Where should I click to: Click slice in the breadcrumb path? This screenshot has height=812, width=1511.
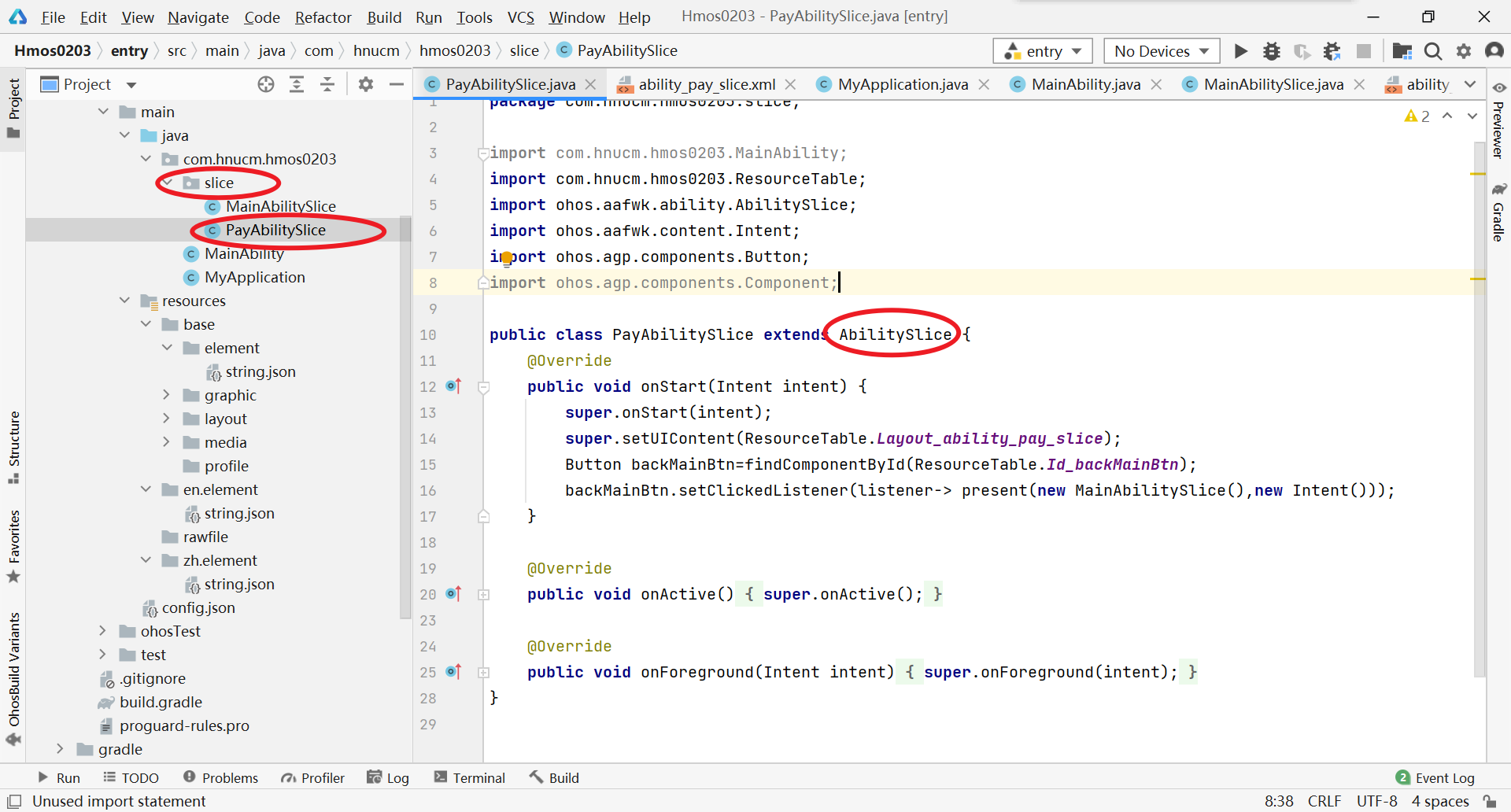(x=524, y=51)
